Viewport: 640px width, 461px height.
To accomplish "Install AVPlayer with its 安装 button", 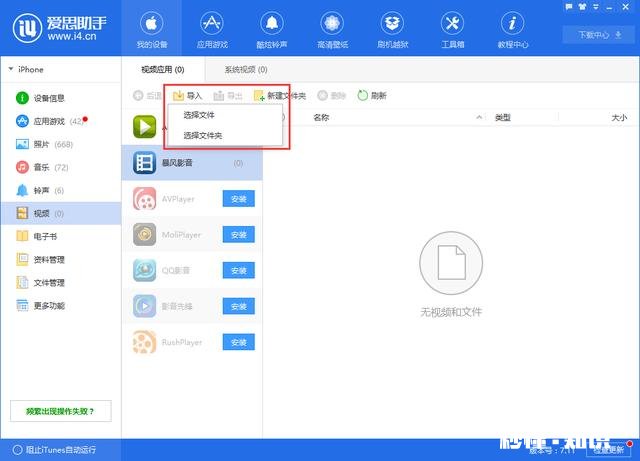I will coord(238,199).
